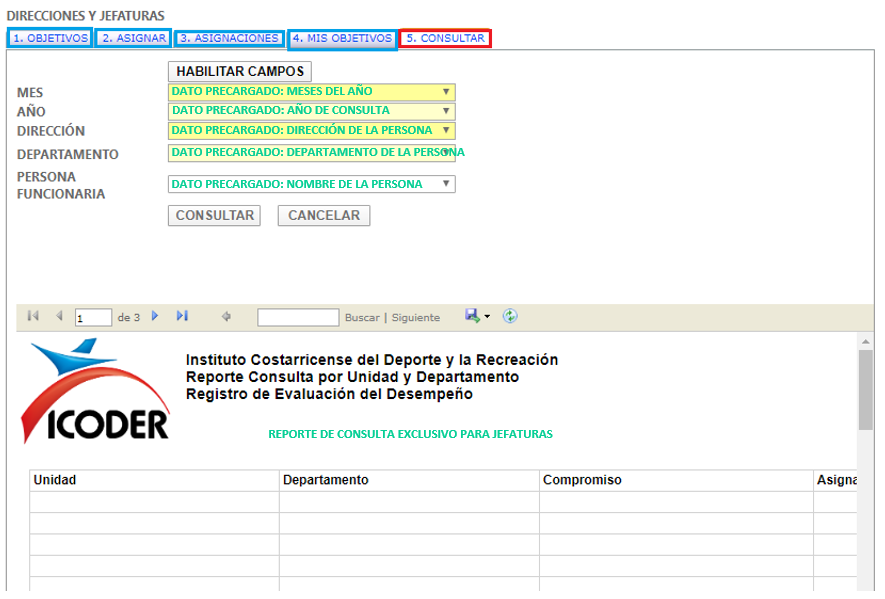Select 5. CONSULTAR tab
Image resolution: width=885 pixels, height=599 pixels.
click(x=445, y=38)
